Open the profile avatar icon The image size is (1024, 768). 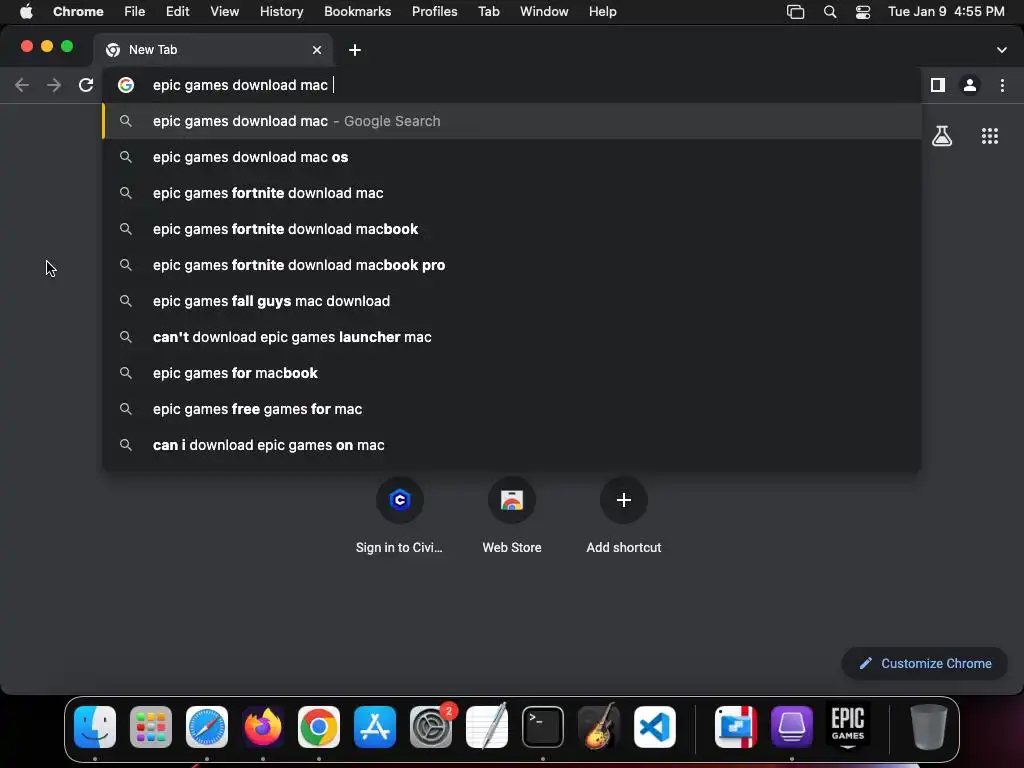point(970,85)
